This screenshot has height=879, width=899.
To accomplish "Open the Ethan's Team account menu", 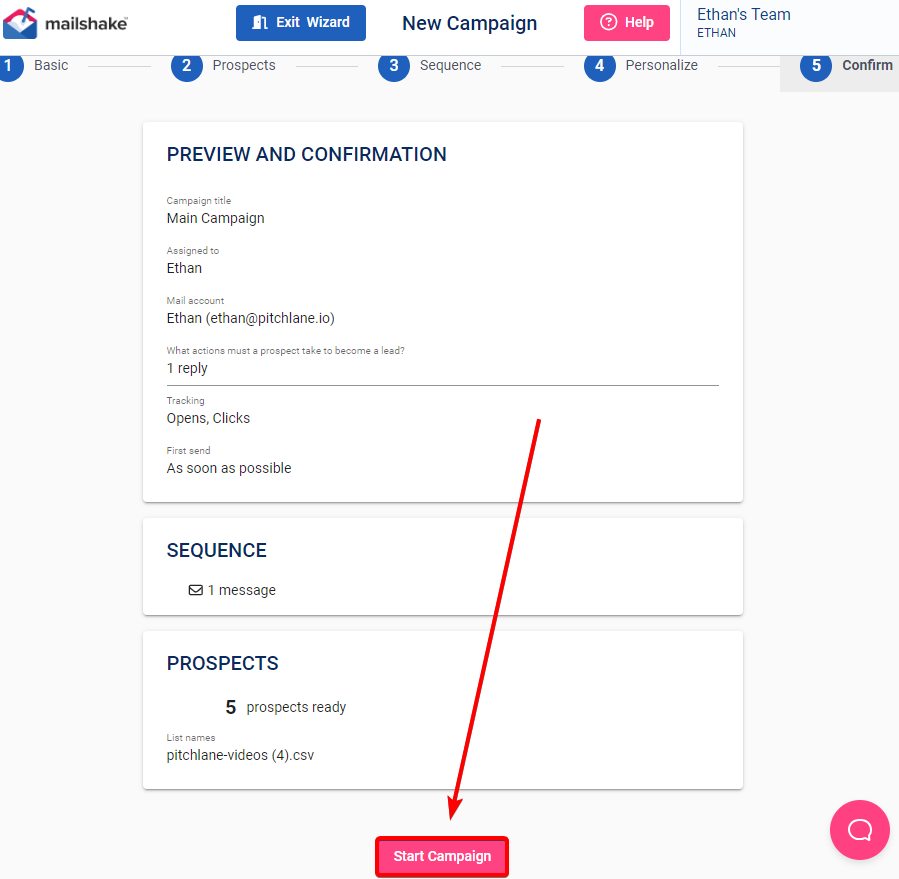I will [x=743, y=23].
